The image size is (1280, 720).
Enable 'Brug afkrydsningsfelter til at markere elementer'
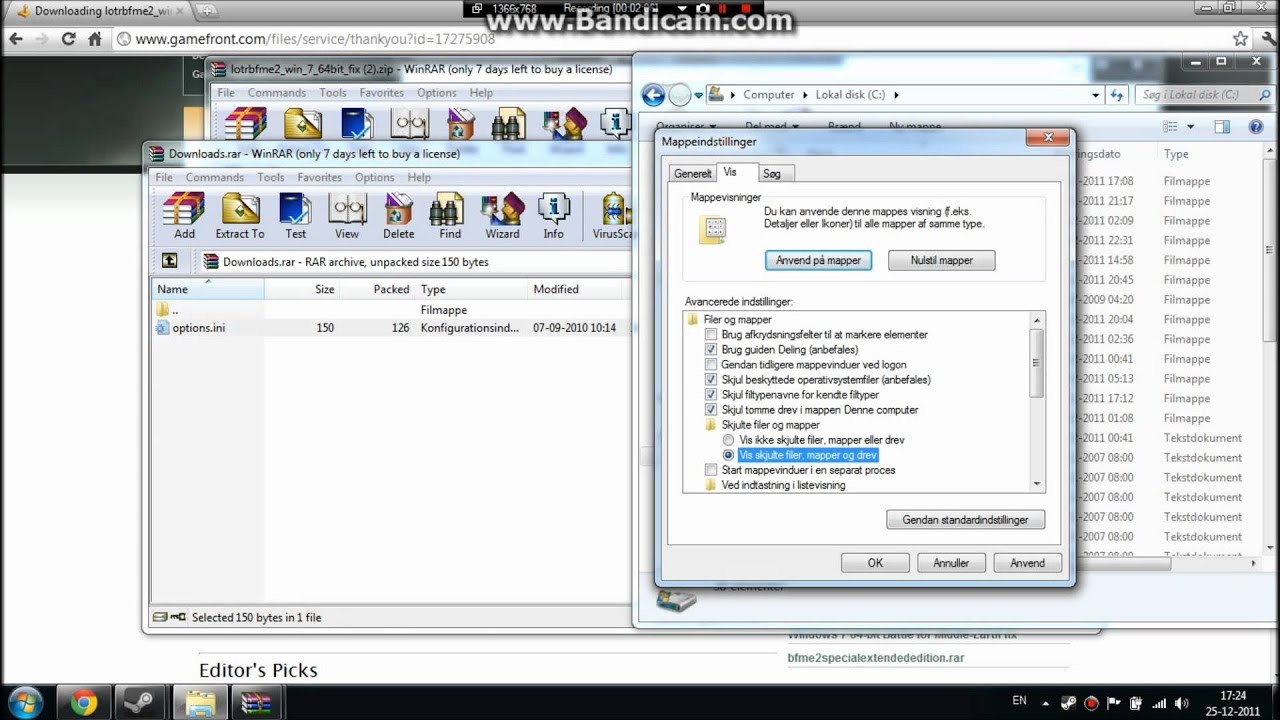click(x=711, y=335)
